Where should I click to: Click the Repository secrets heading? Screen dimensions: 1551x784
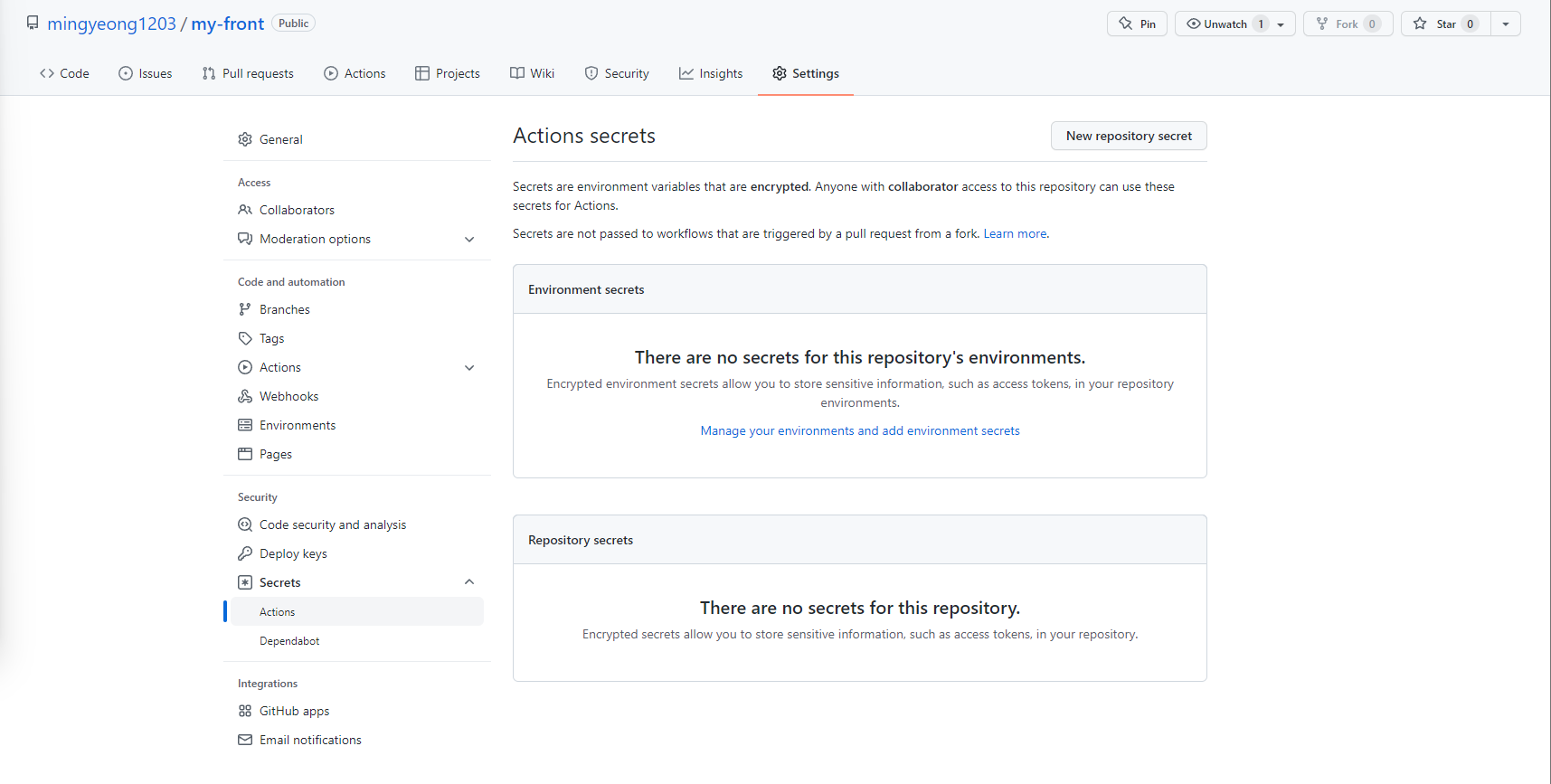581,540
